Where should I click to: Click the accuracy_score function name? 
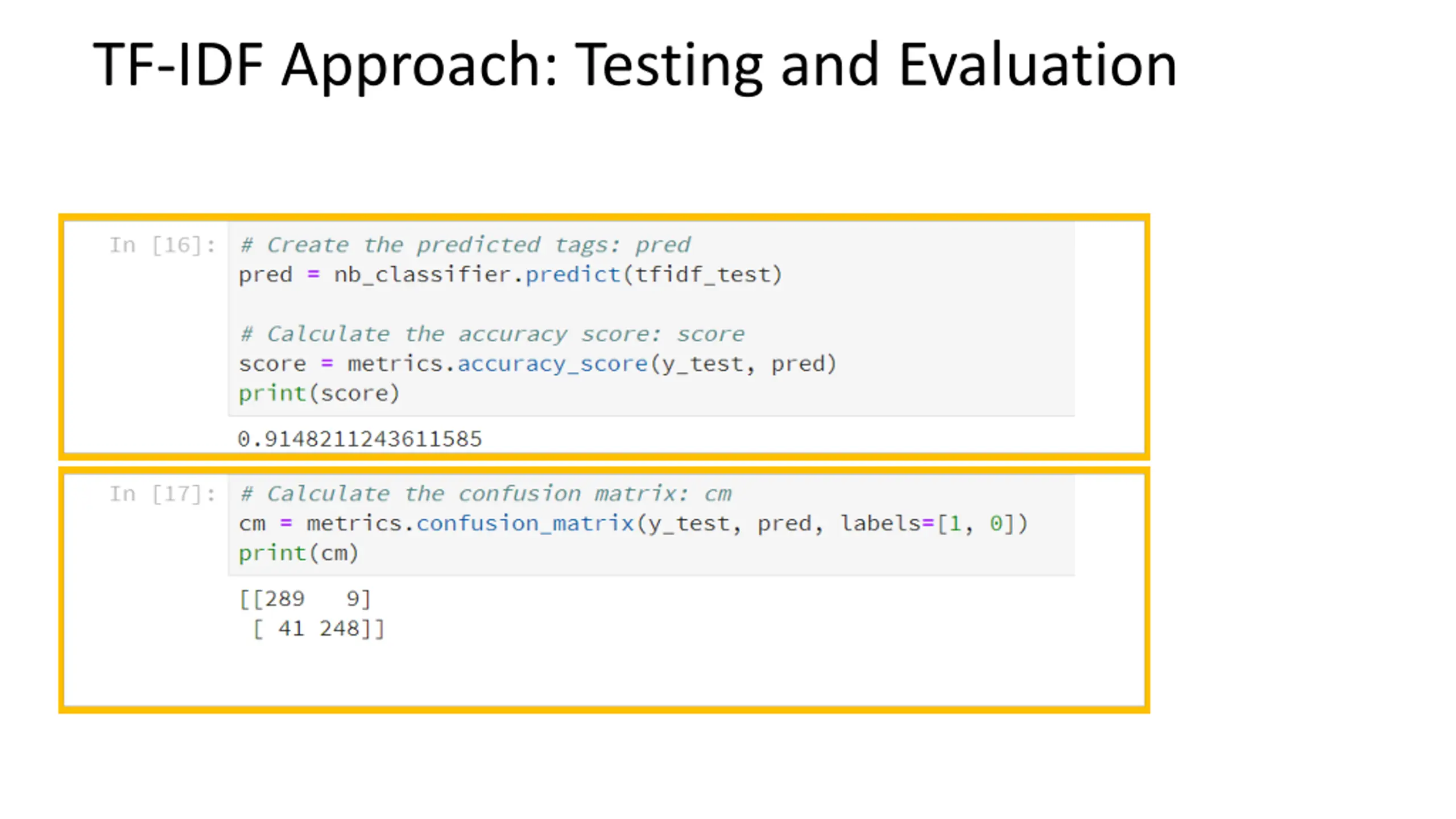[x=552, y=364]
